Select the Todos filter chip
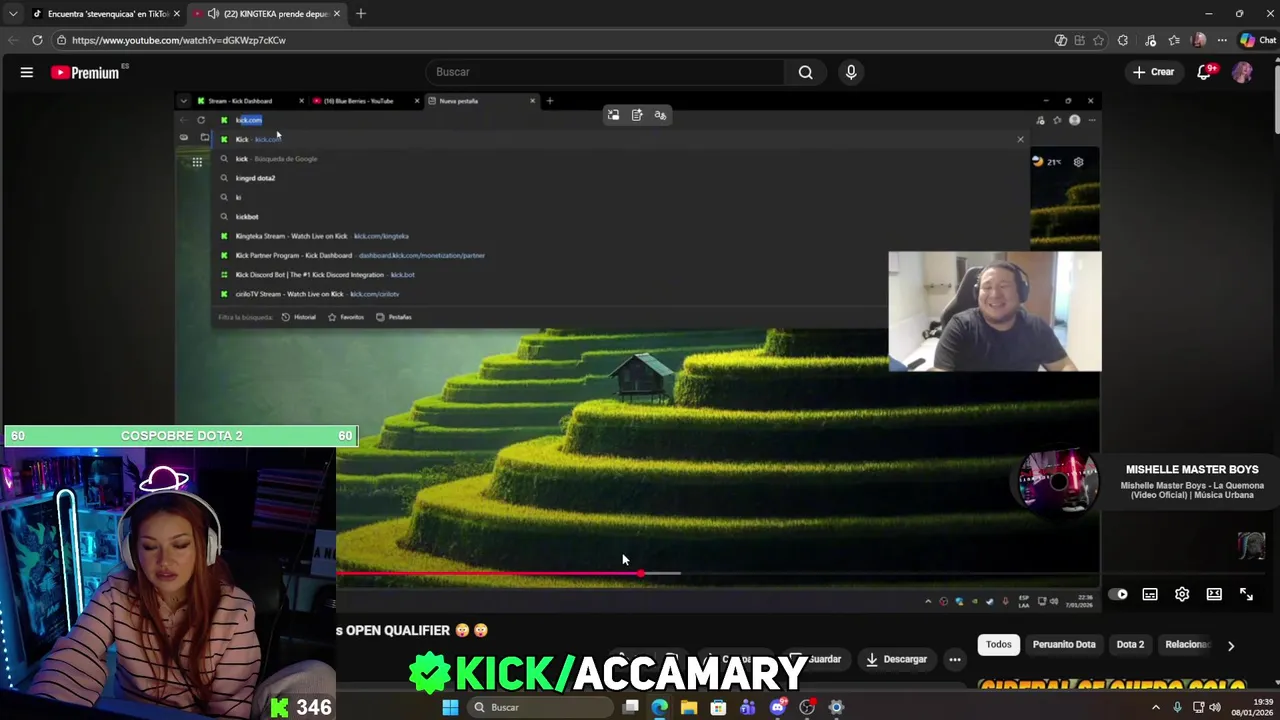This screenshot has width=1280, height=720. click(999, 645)
